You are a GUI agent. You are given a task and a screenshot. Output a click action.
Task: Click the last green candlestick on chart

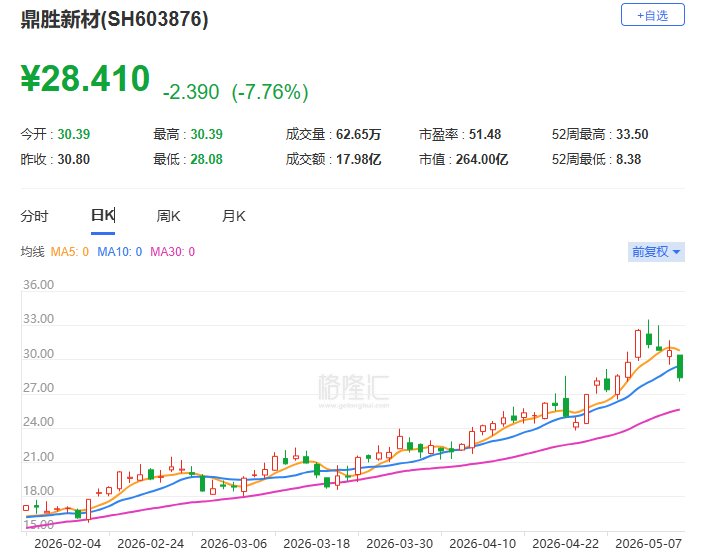(x=680, y=366)
